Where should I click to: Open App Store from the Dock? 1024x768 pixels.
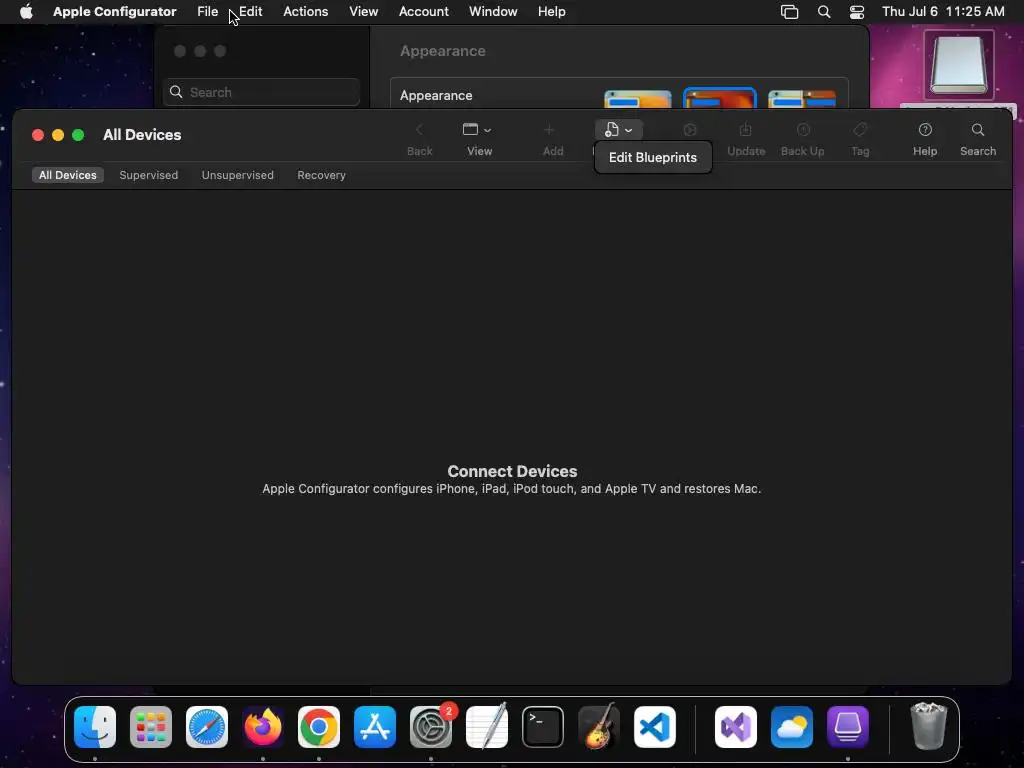click(375, 727)
